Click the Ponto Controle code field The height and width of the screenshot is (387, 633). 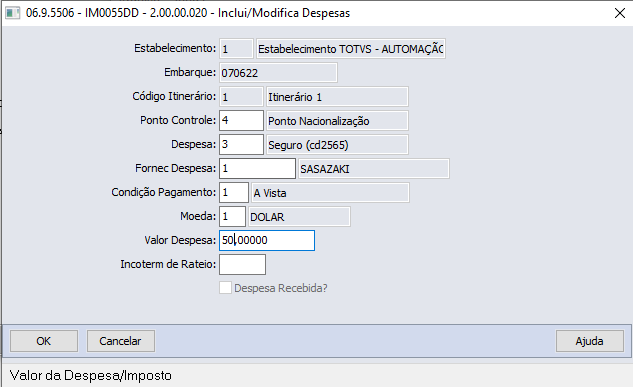(x=241, y=120)
